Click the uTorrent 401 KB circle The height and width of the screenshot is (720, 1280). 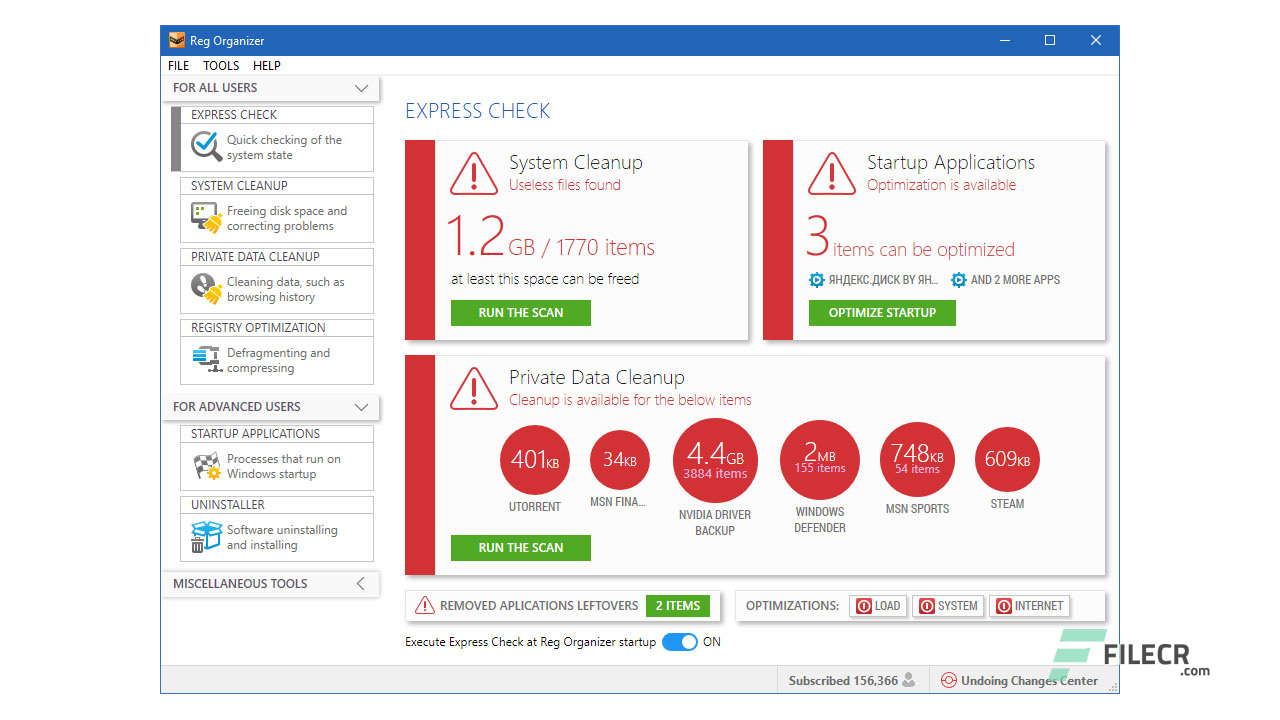(x=535, y=460)
